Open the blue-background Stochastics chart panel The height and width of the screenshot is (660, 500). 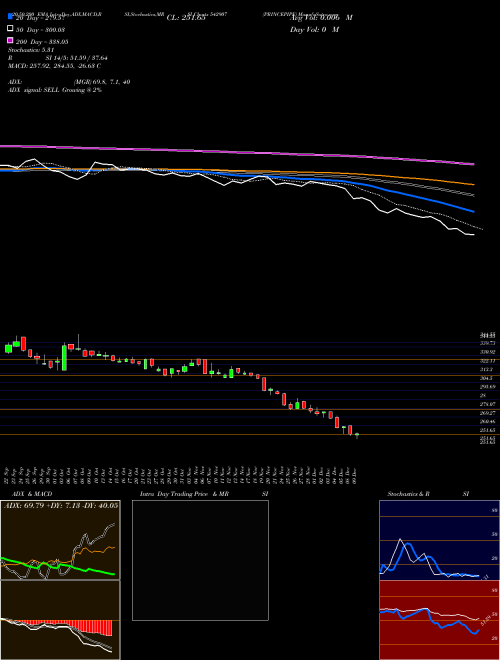tap(439, 540)
